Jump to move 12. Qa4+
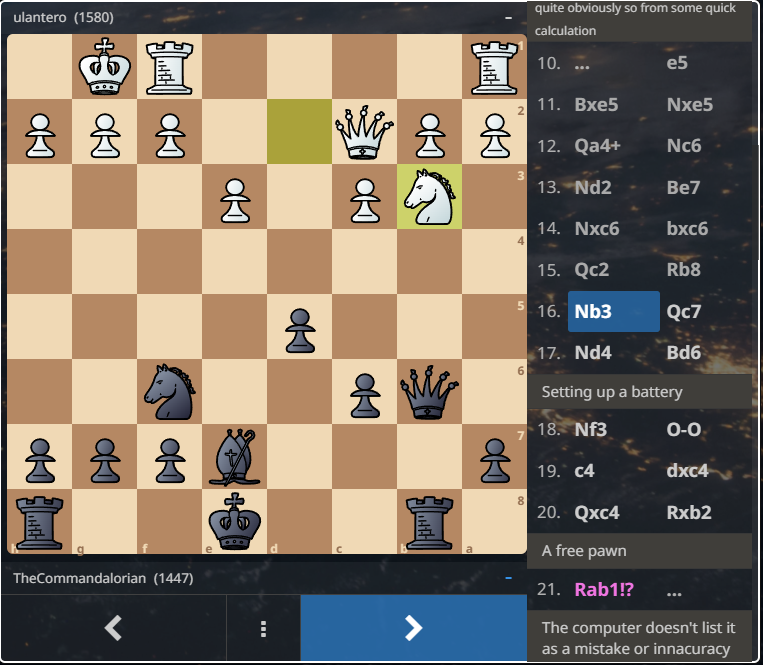The width and height of the screenshot is (763, 665). coord(597,146)
